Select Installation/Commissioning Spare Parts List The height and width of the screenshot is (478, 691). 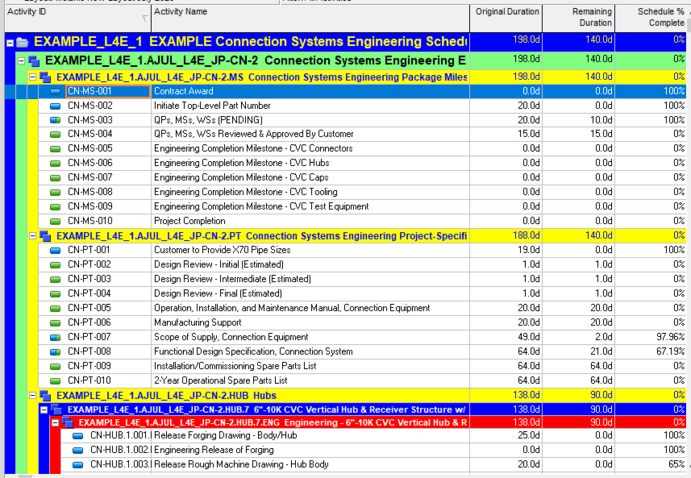[x=235, y=366]
